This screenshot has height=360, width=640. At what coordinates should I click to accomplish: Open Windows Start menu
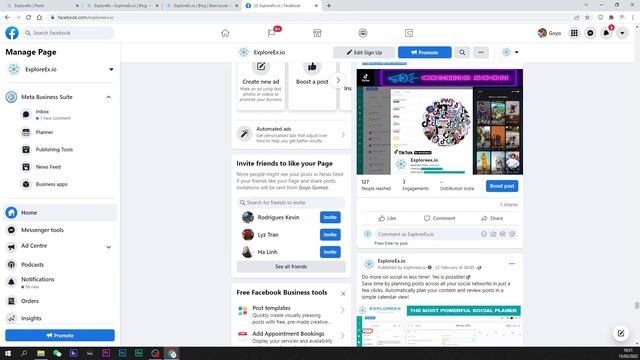(x=8, y=353)
